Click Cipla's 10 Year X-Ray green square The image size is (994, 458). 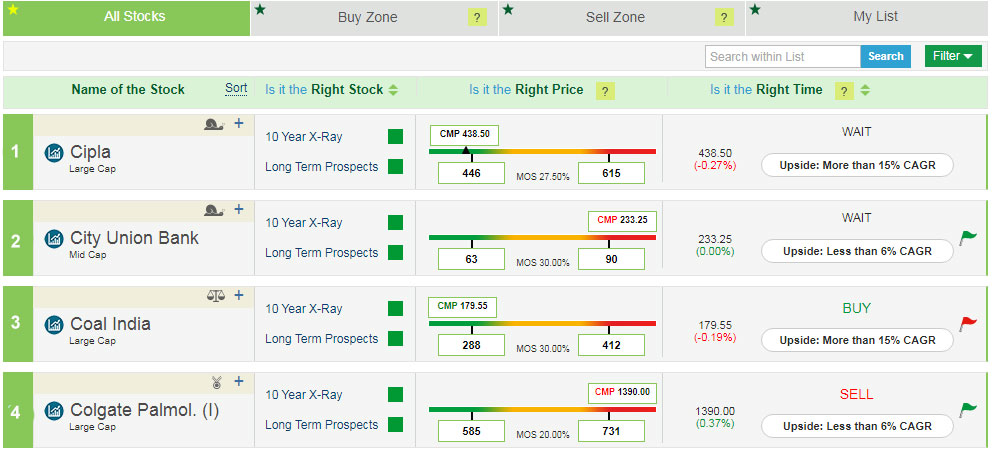pos(395,136)
